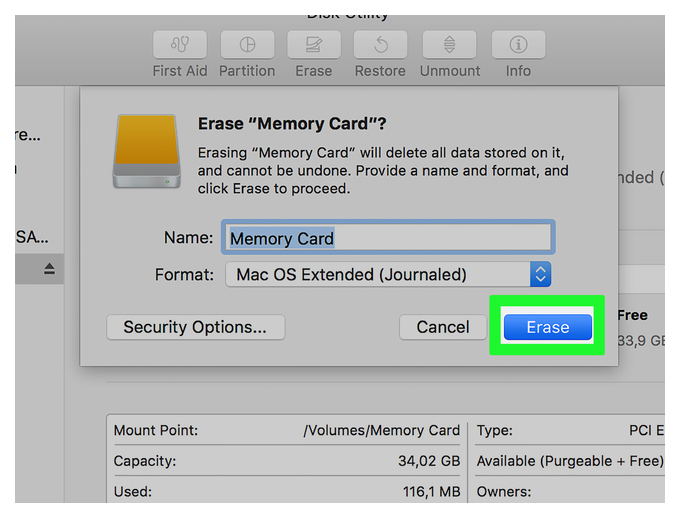The image size is (680, 518).
Task: Select the highlighted sidebar volume row
Action: point(39,269)
